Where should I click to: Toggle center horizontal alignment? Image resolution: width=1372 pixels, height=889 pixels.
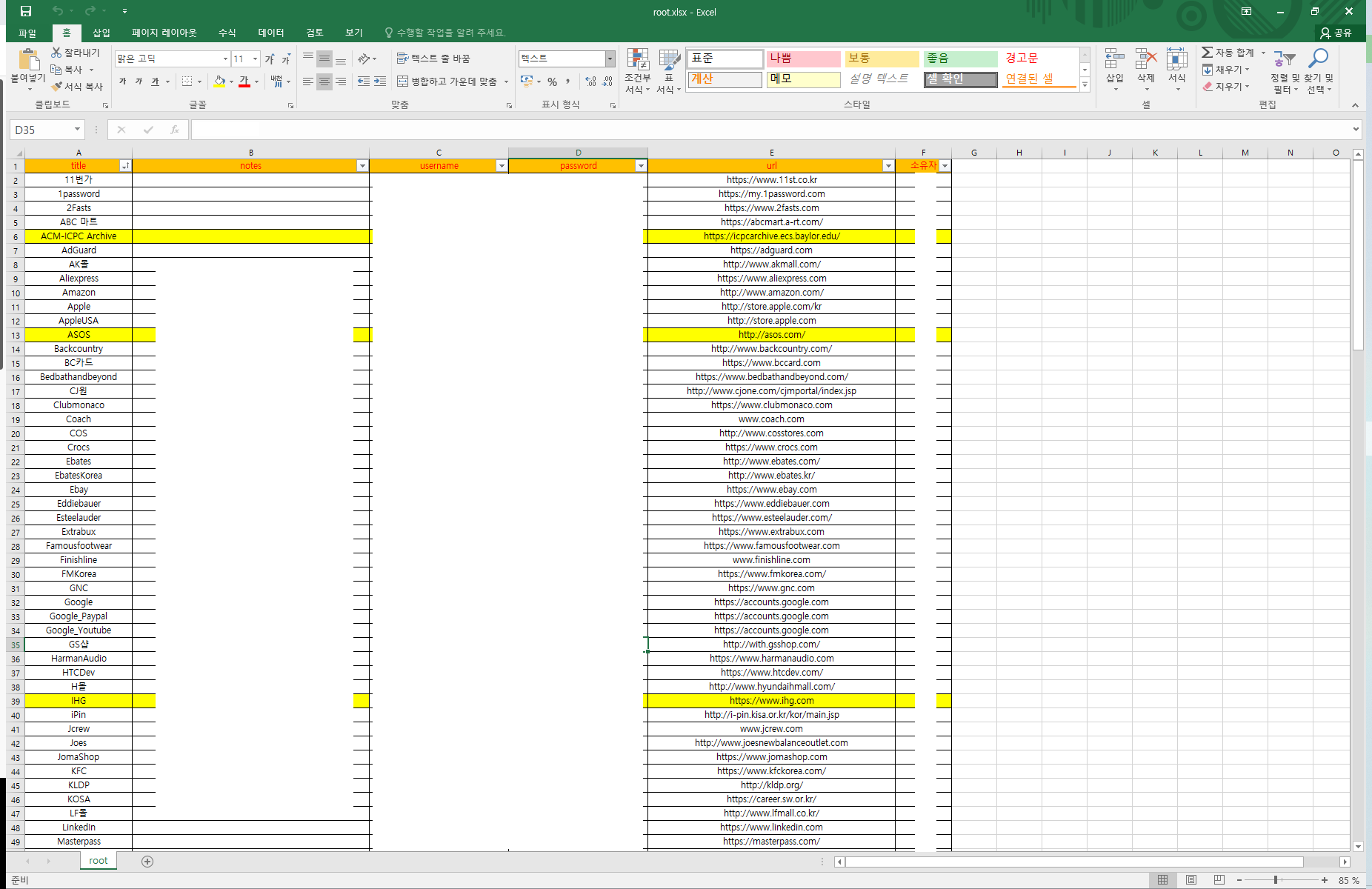[x=324, y=81]
